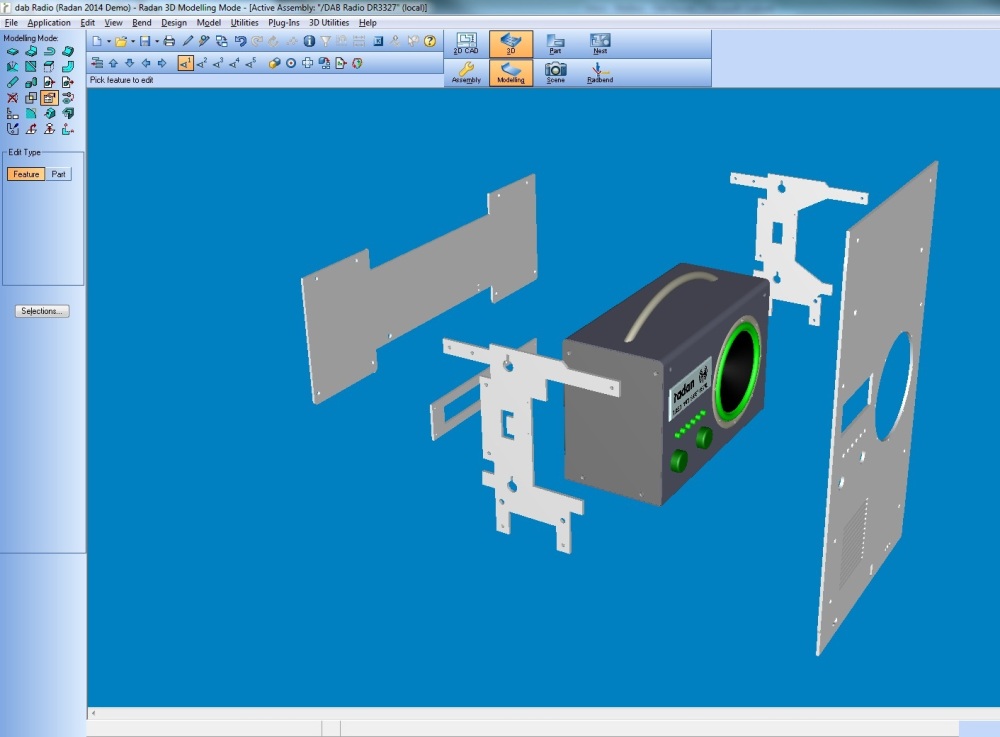
Task: Select the Part edit type
Action: [x=59, y=174]
